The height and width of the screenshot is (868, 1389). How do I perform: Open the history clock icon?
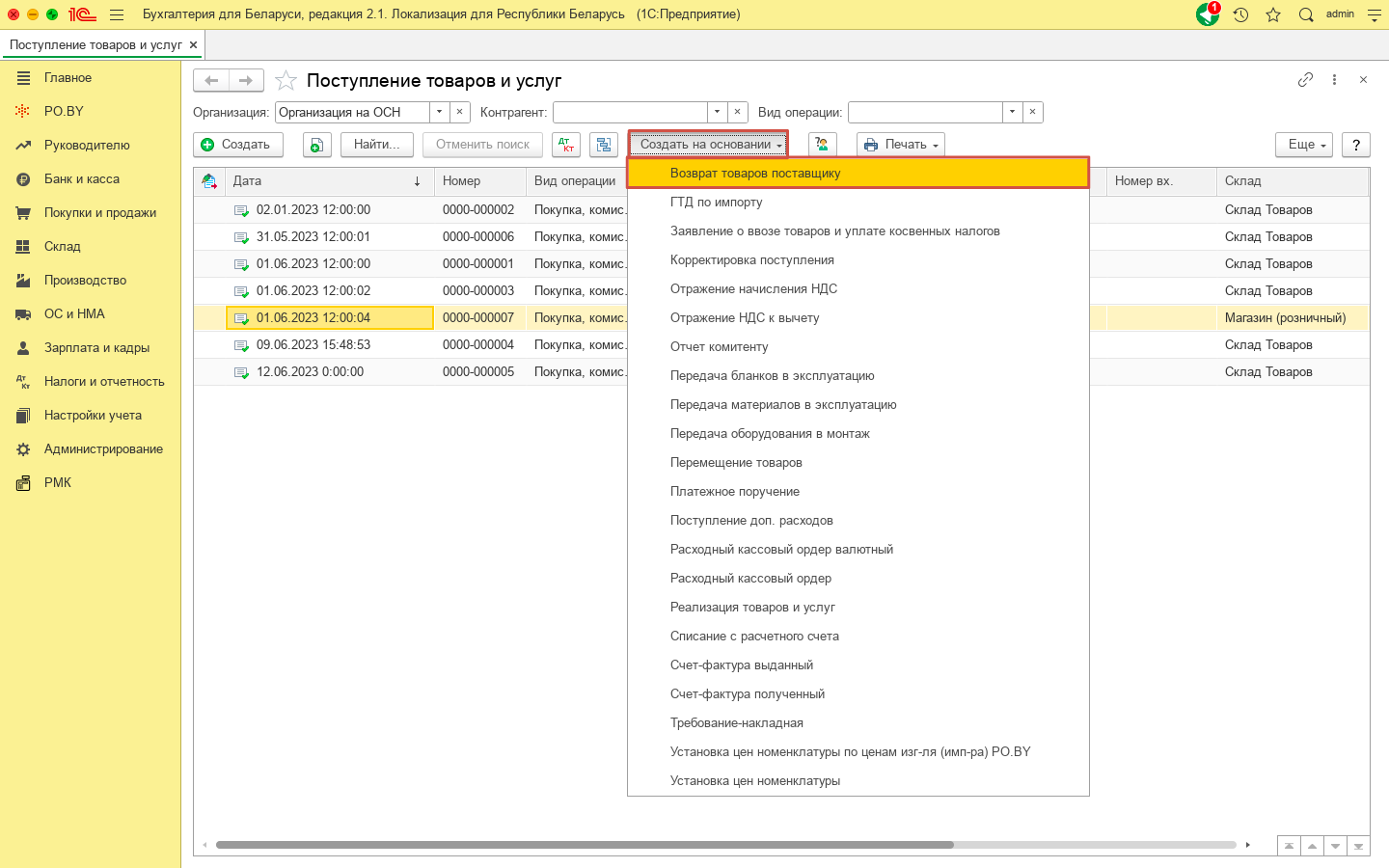(x=1240, y=14)
